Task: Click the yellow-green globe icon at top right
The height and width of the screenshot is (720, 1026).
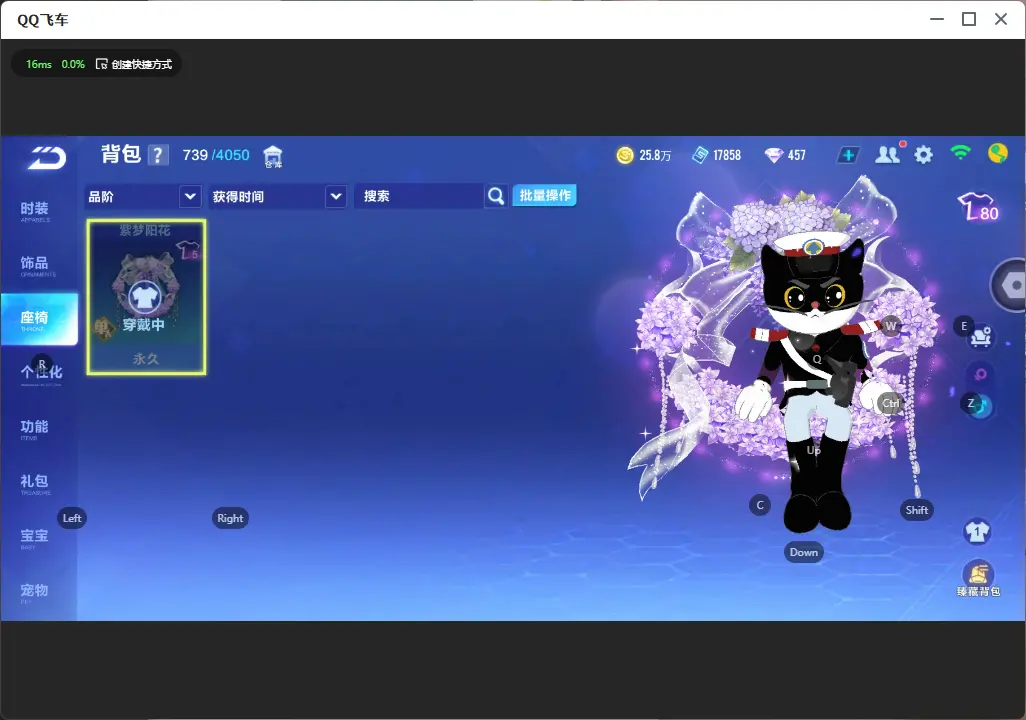Action: pyautogui.click(x=997, y=153)
